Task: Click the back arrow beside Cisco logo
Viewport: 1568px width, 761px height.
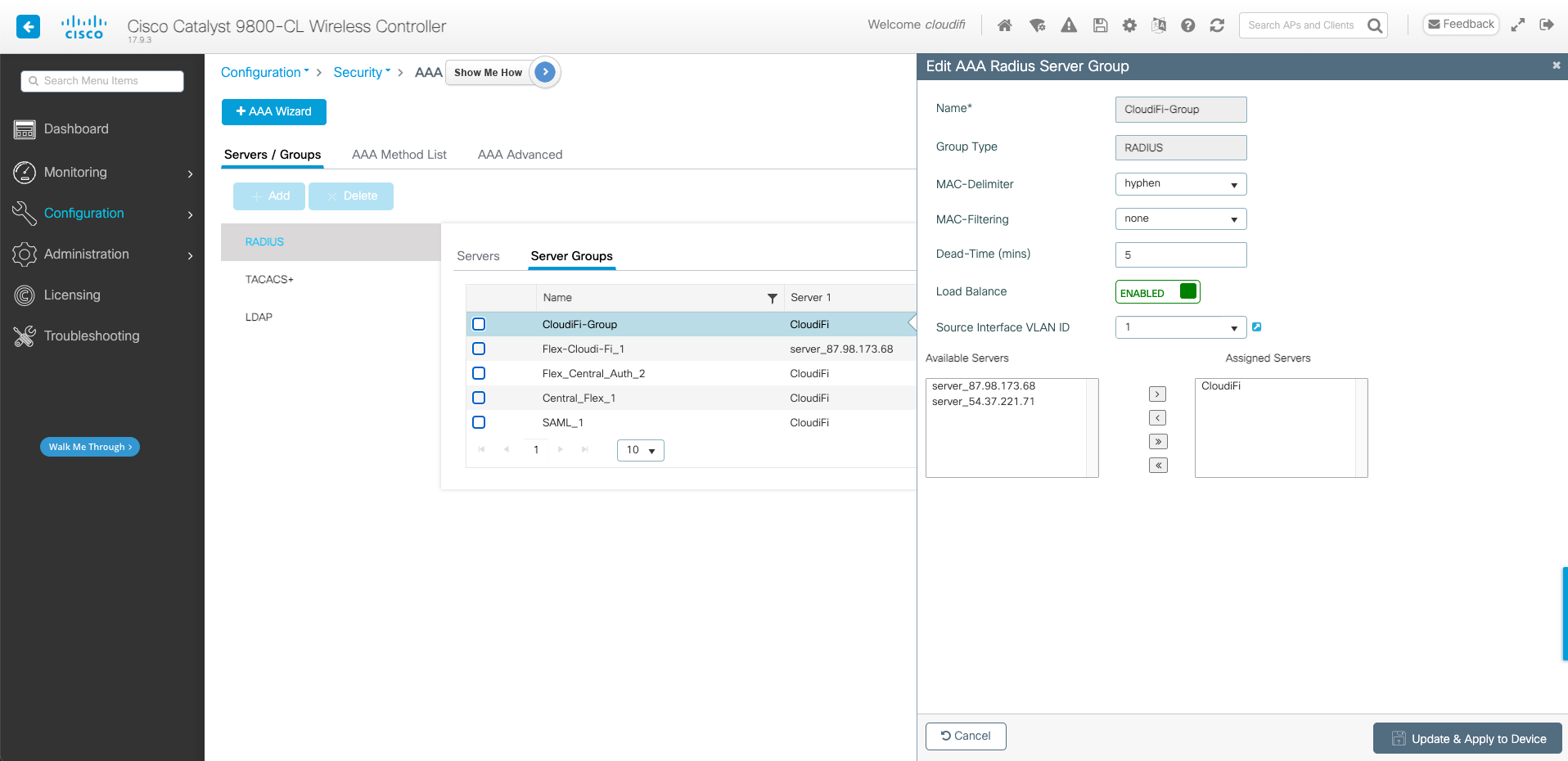Action: tap(29, 26)
